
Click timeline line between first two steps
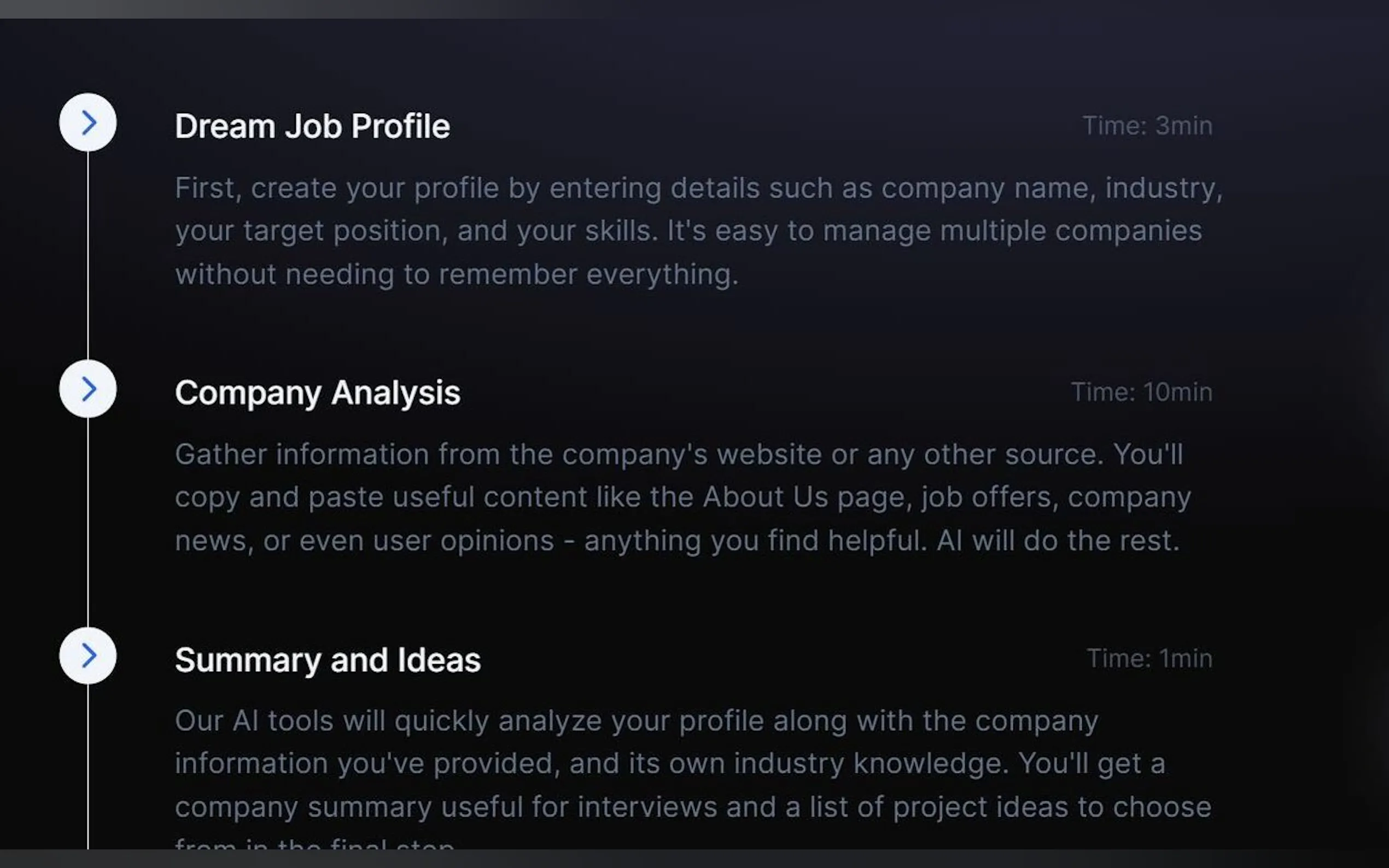tap(88, 255)
